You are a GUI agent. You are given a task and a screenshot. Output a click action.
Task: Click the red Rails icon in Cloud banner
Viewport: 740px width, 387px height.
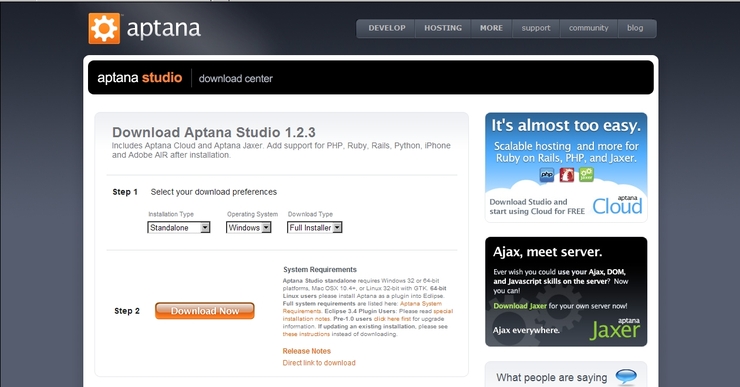pos(566,175)
